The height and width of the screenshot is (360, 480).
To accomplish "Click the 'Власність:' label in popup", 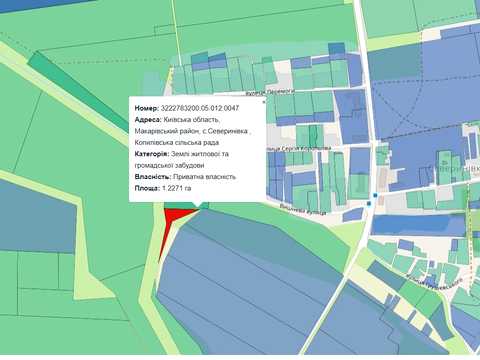I will [153, 177].
